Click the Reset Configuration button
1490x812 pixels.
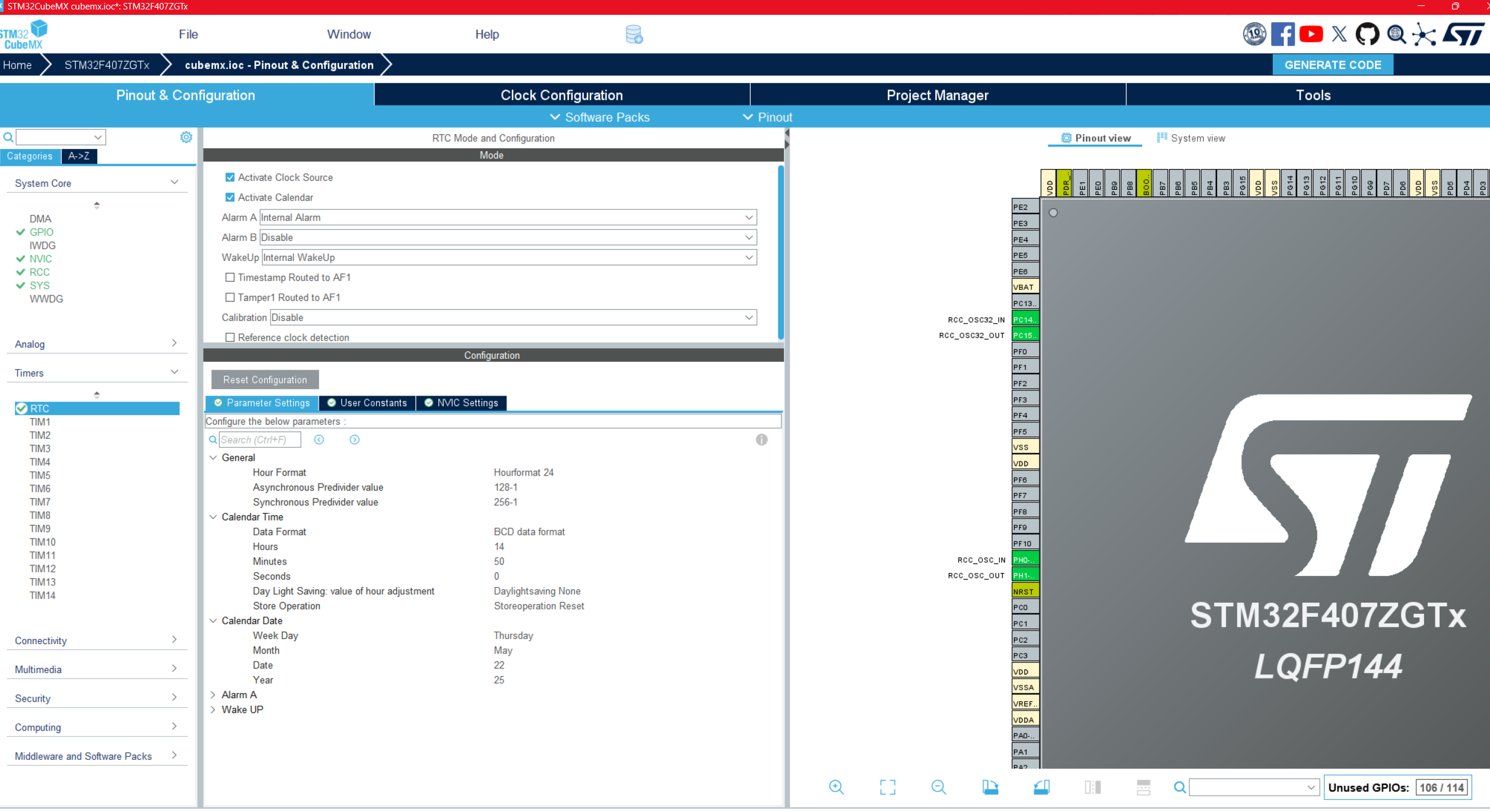tap(265, 380)
